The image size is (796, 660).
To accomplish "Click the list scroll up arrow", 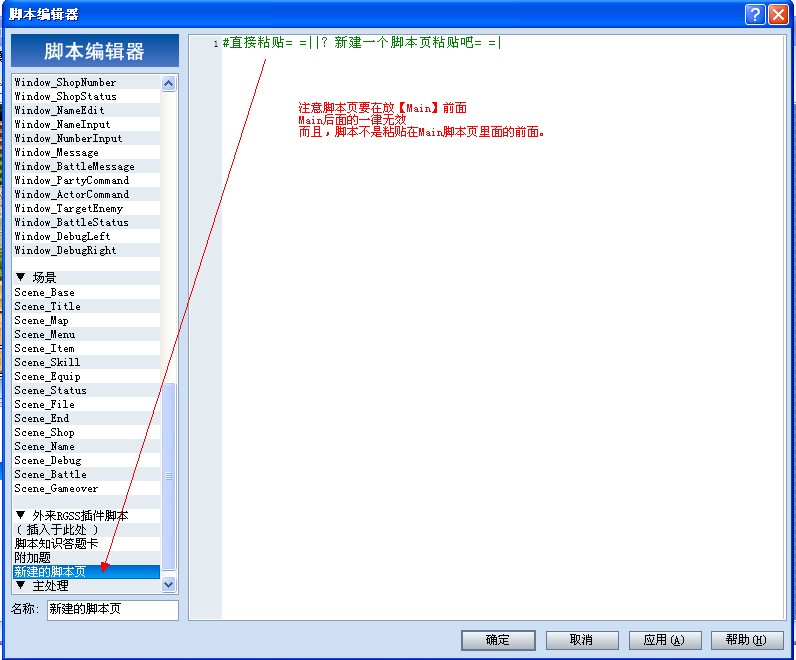I will point(169,83).
